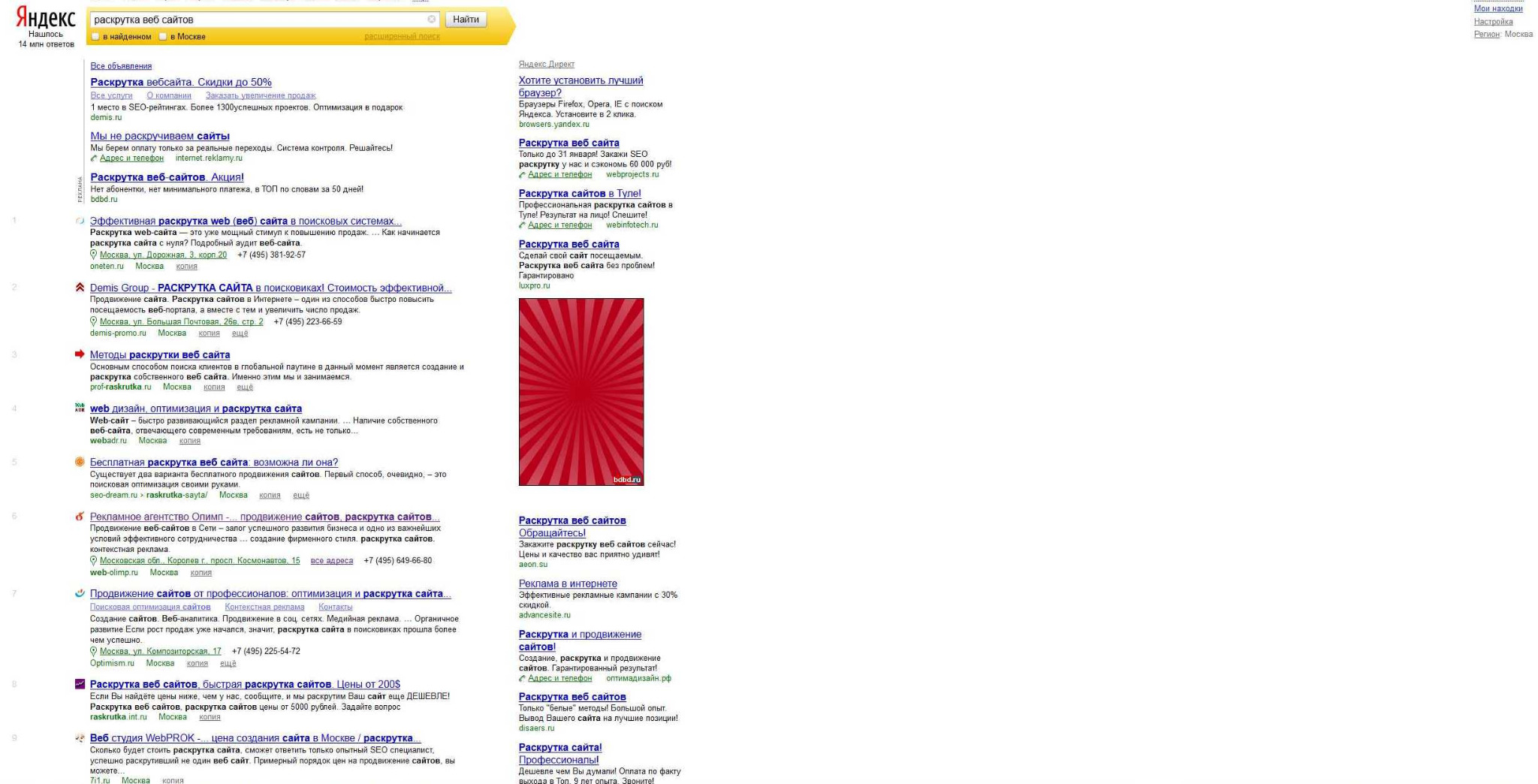Expand 'ещё' under demis-promo.ru result
The image size is (1538, 784).
tap(240, 333)
